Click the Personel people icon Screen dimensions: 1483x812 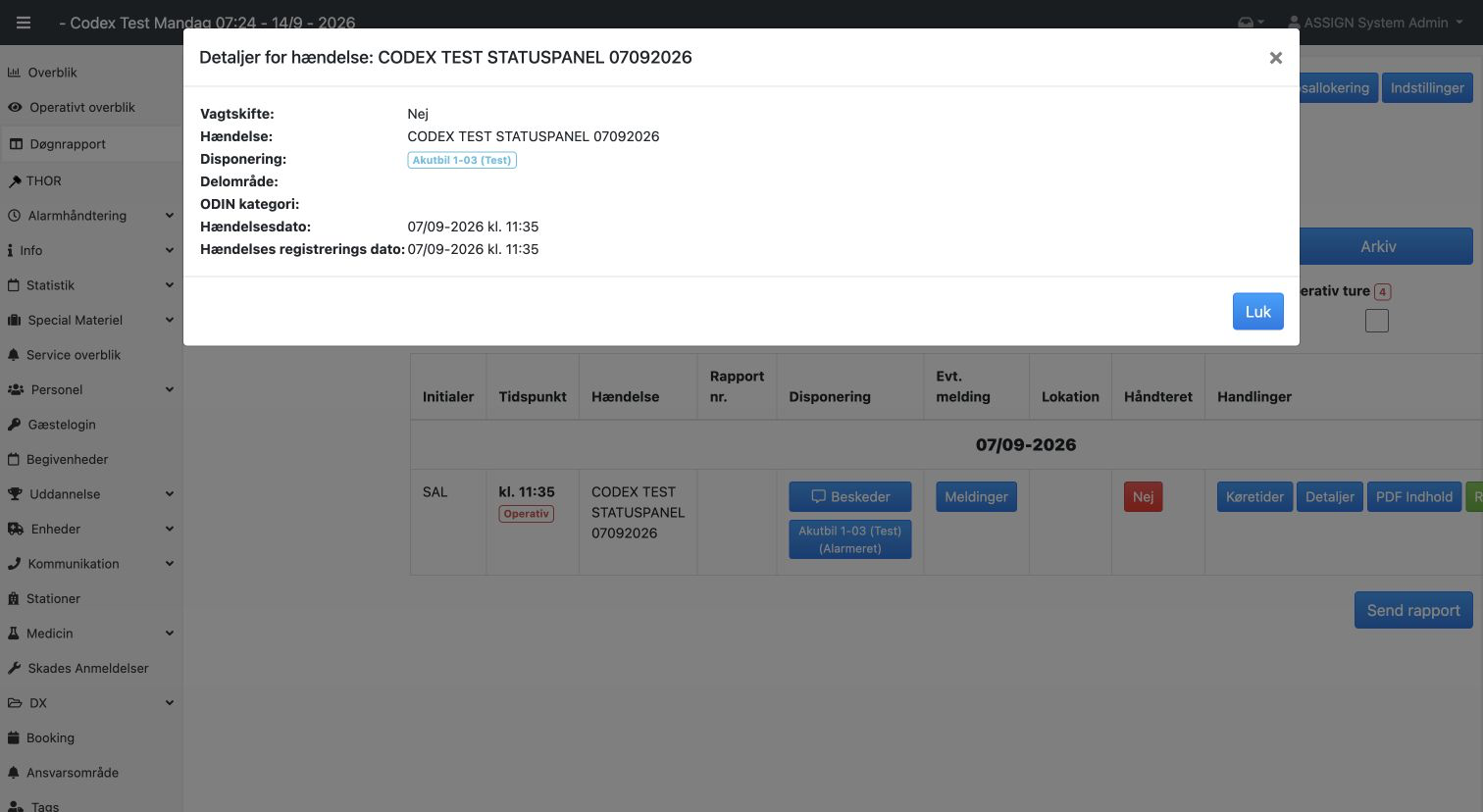[16, 390]
